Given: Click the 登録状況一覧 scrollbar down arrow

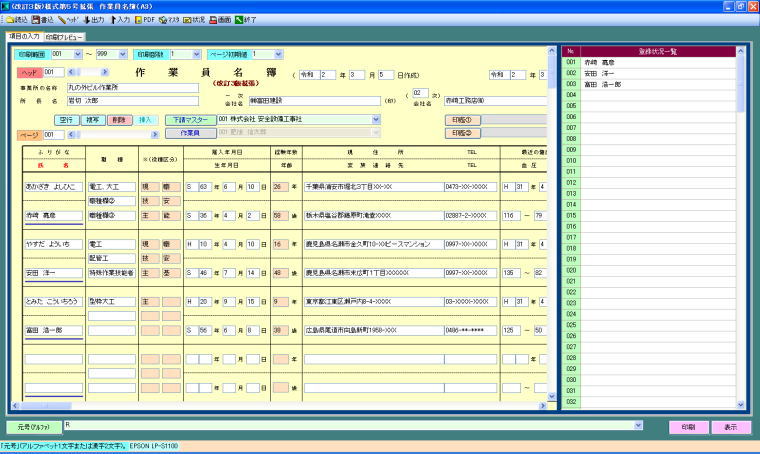Looking at the screenshot, I should pos(740,404).
